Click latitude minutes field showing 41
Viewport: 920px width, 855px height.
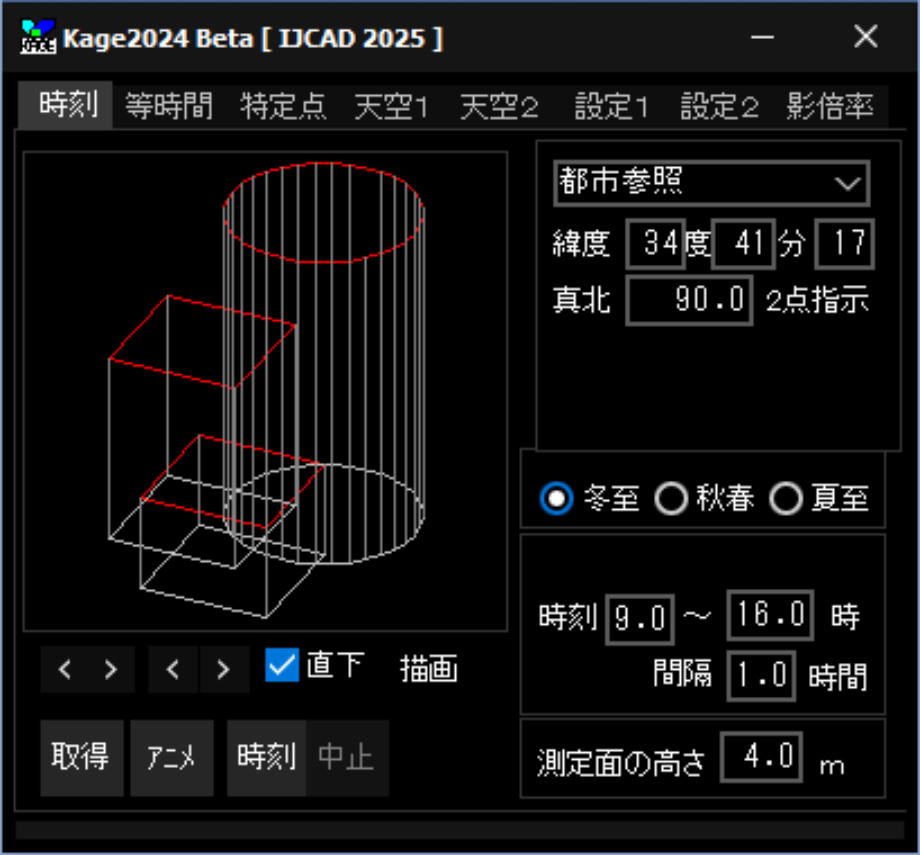pos(743,244)
